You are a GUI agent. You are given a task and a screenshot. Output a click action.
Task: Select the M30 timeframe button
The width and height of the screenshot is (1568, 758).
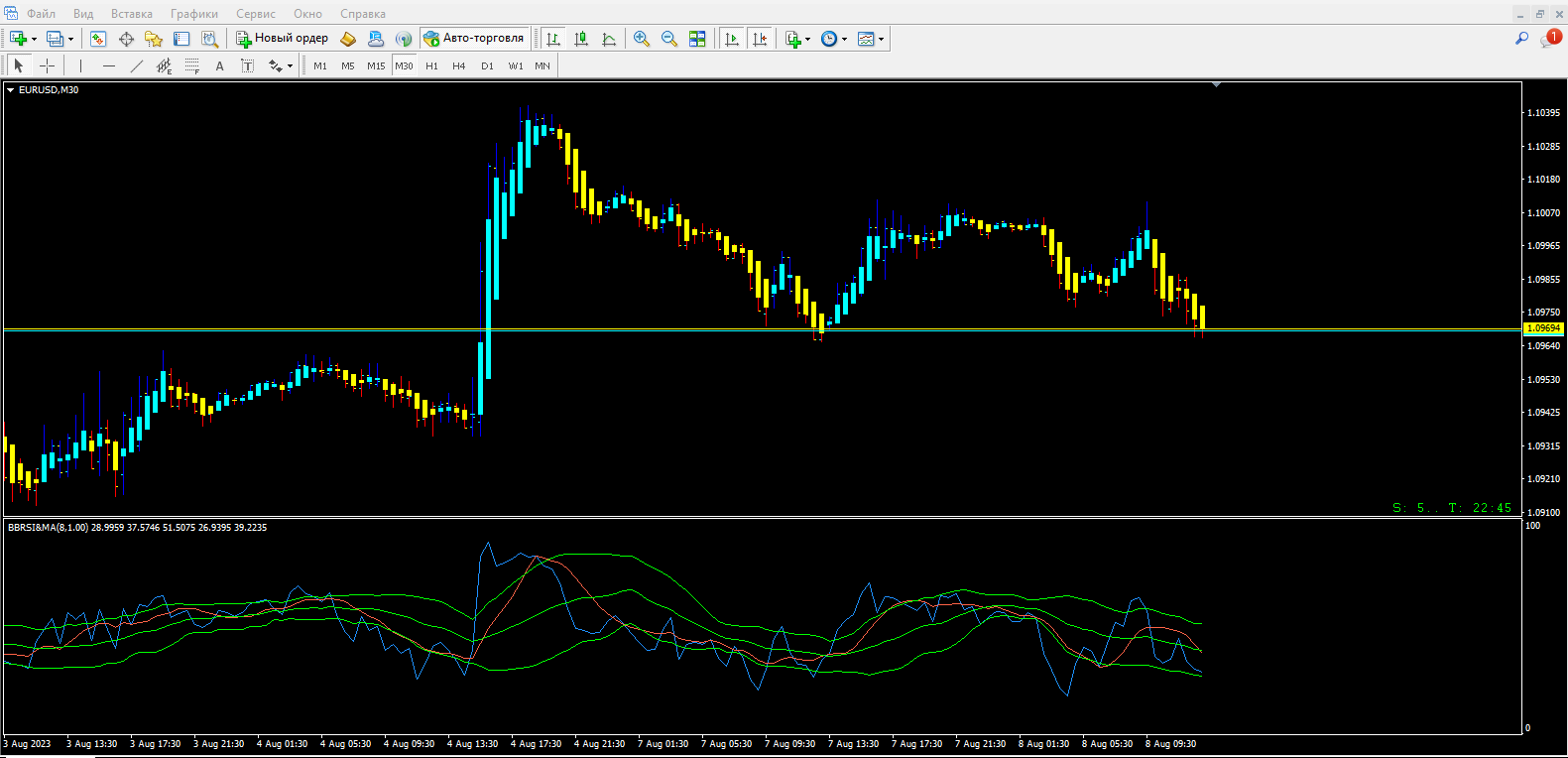coord(404,65)
